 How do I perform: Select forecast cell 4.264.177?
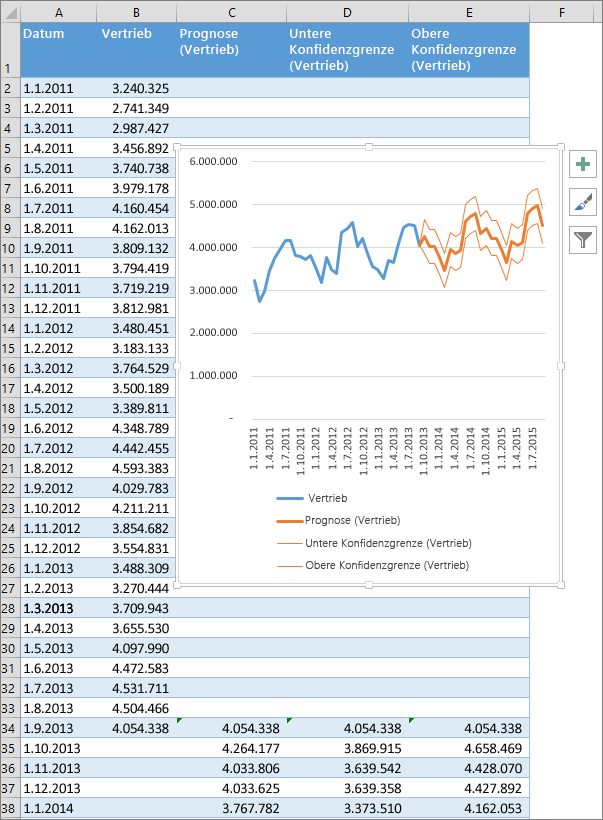pyautogui.click(x=232, y=748)
